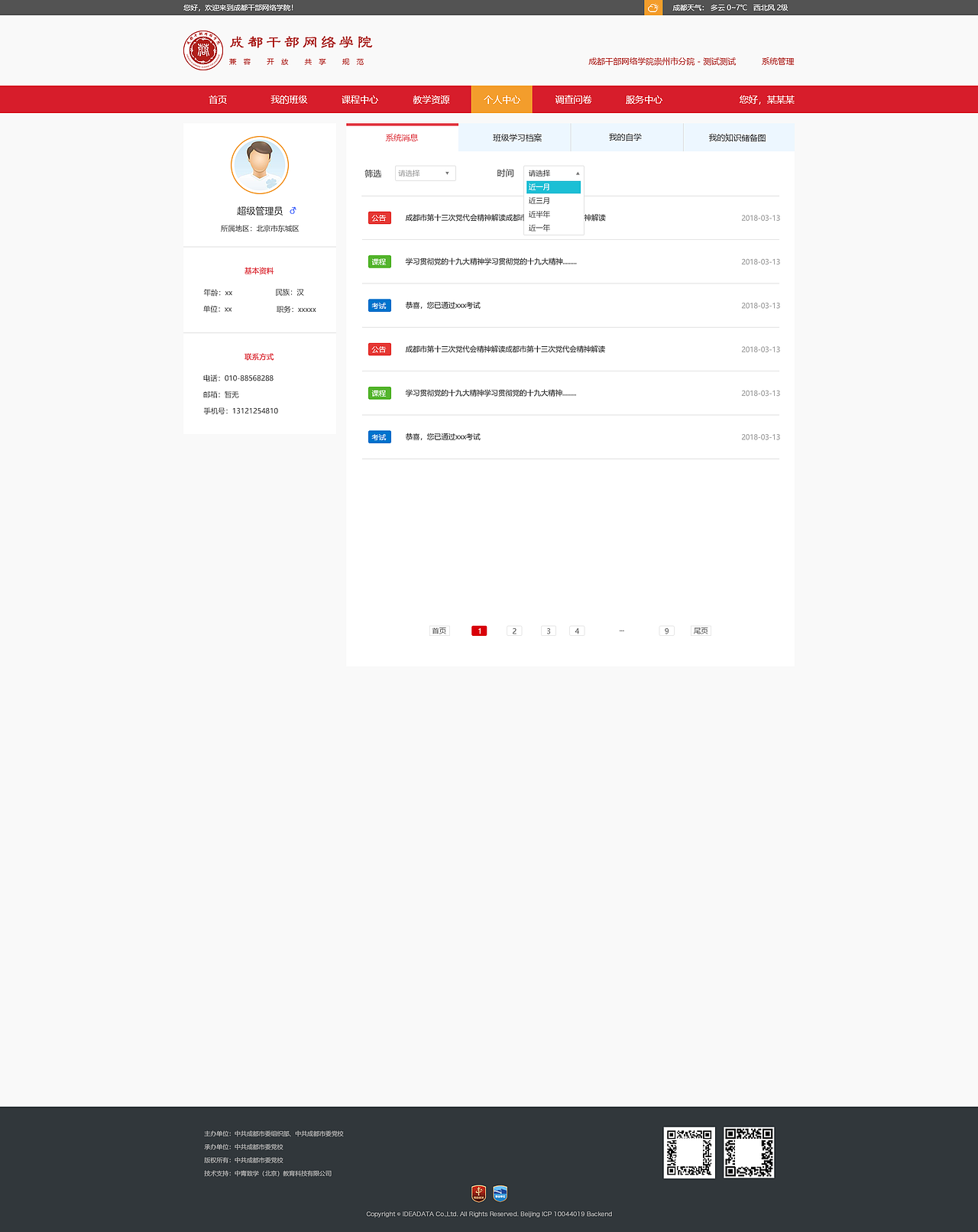Open 教学资源 in navigation bar
Viewport: 978px width, 1232px height.
tap(431, 99)
